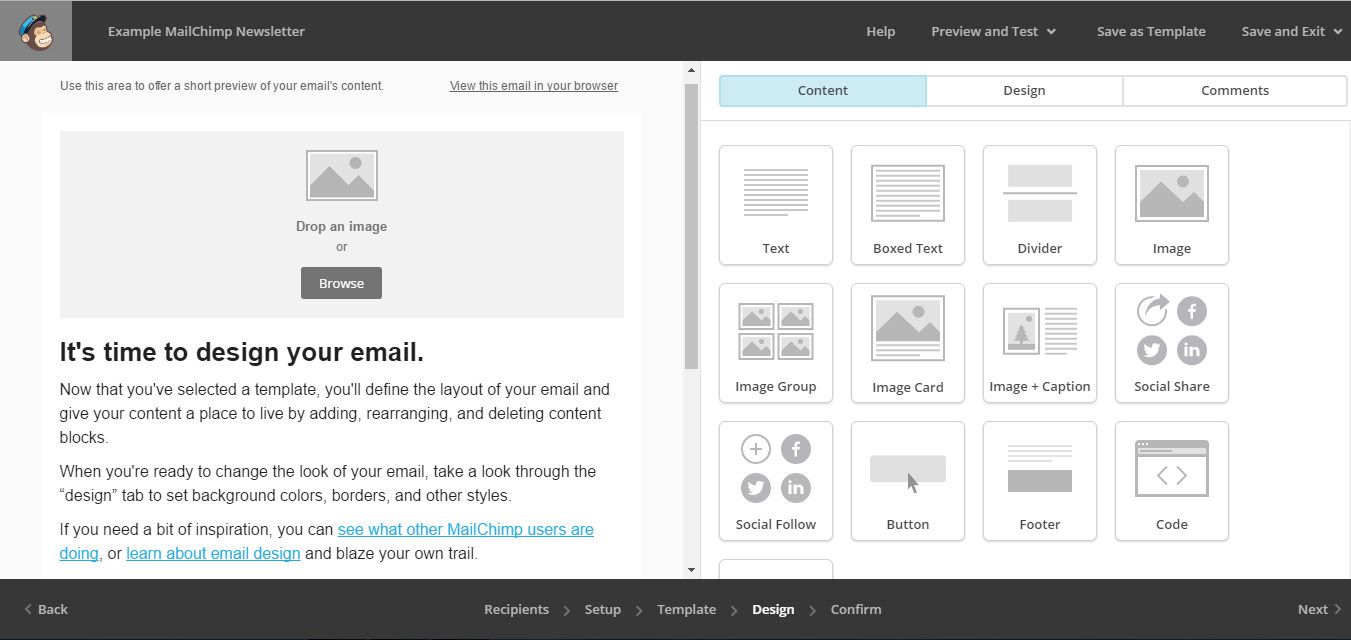Open 'View this email in your browser' link
This screenshot has width=1351, height=640.
pos(534,86)
